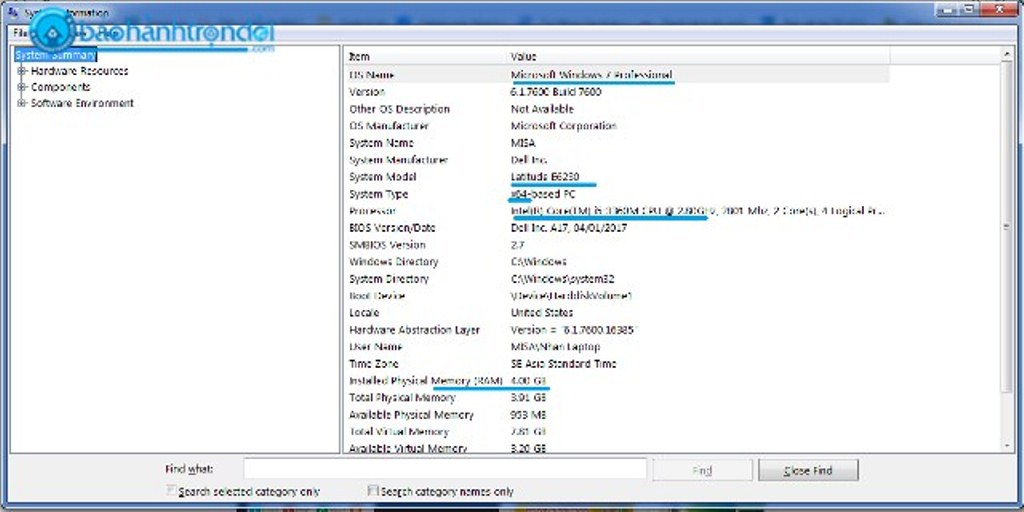Click the Intel Core i5 processor value
This screenshot has width=1024, height=512.
(697, 211)
